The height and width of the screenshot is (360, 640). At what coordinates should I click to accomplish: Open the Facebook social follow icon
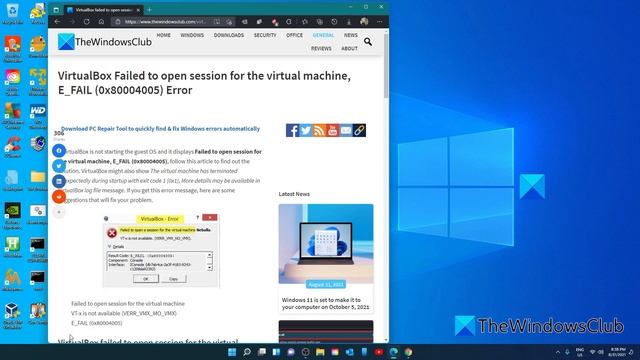pos(292,130)
